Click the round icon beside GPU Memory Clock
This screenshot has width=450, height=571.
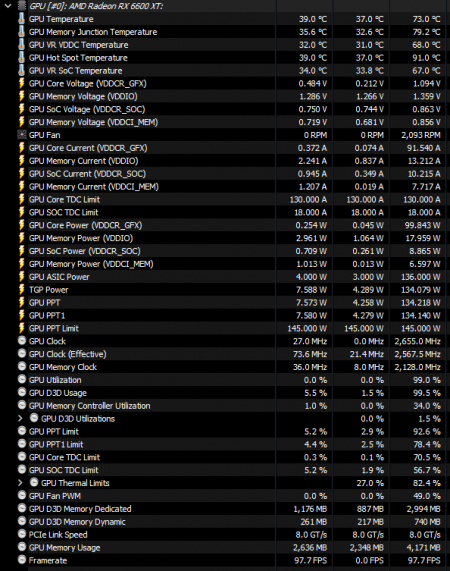22,366
